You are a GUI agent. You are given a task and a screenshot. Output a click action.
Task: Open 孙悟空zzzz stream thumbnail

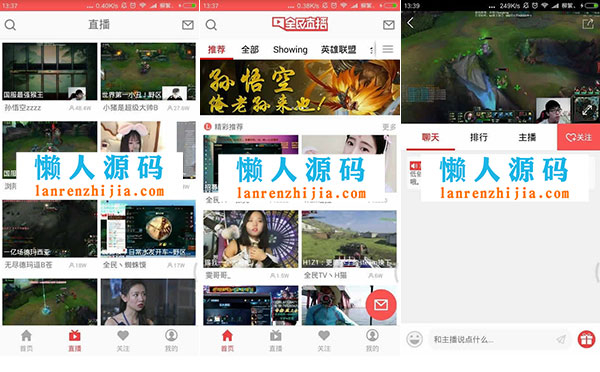[50, 72]
